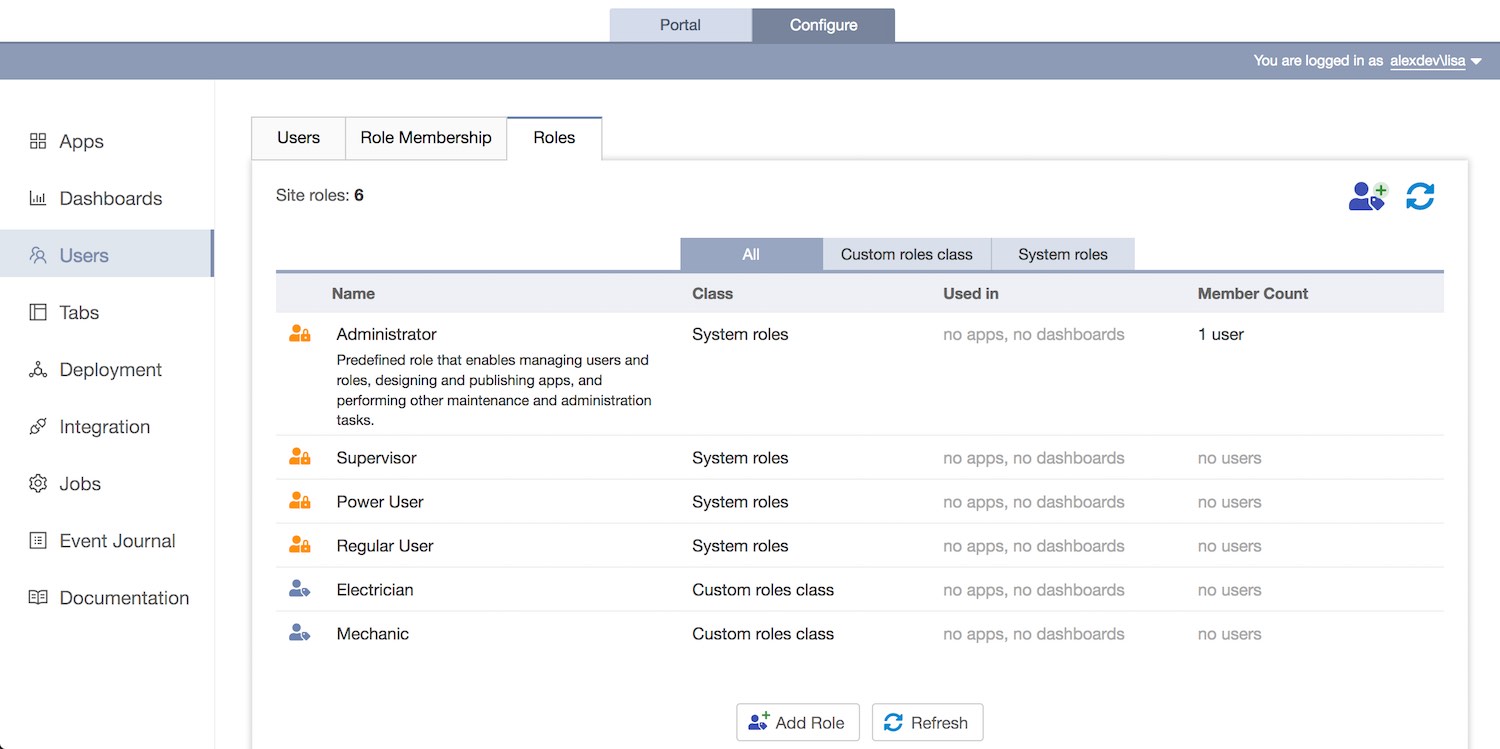The image size is (1500, 749).
Task: Open the Integration section
Action: tap(104, 427)
